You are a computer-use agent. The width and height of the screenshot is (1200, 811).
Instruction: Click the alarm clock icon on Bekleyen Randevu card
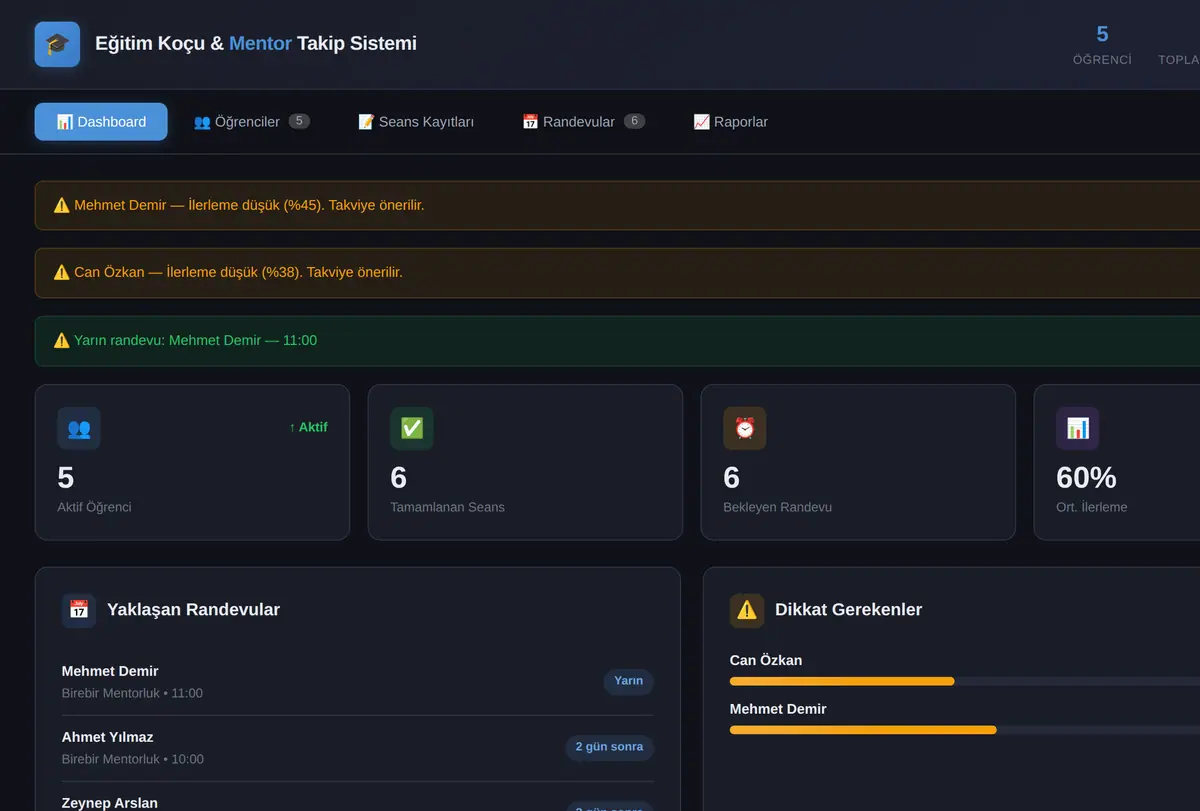click(x=745, y=428)
